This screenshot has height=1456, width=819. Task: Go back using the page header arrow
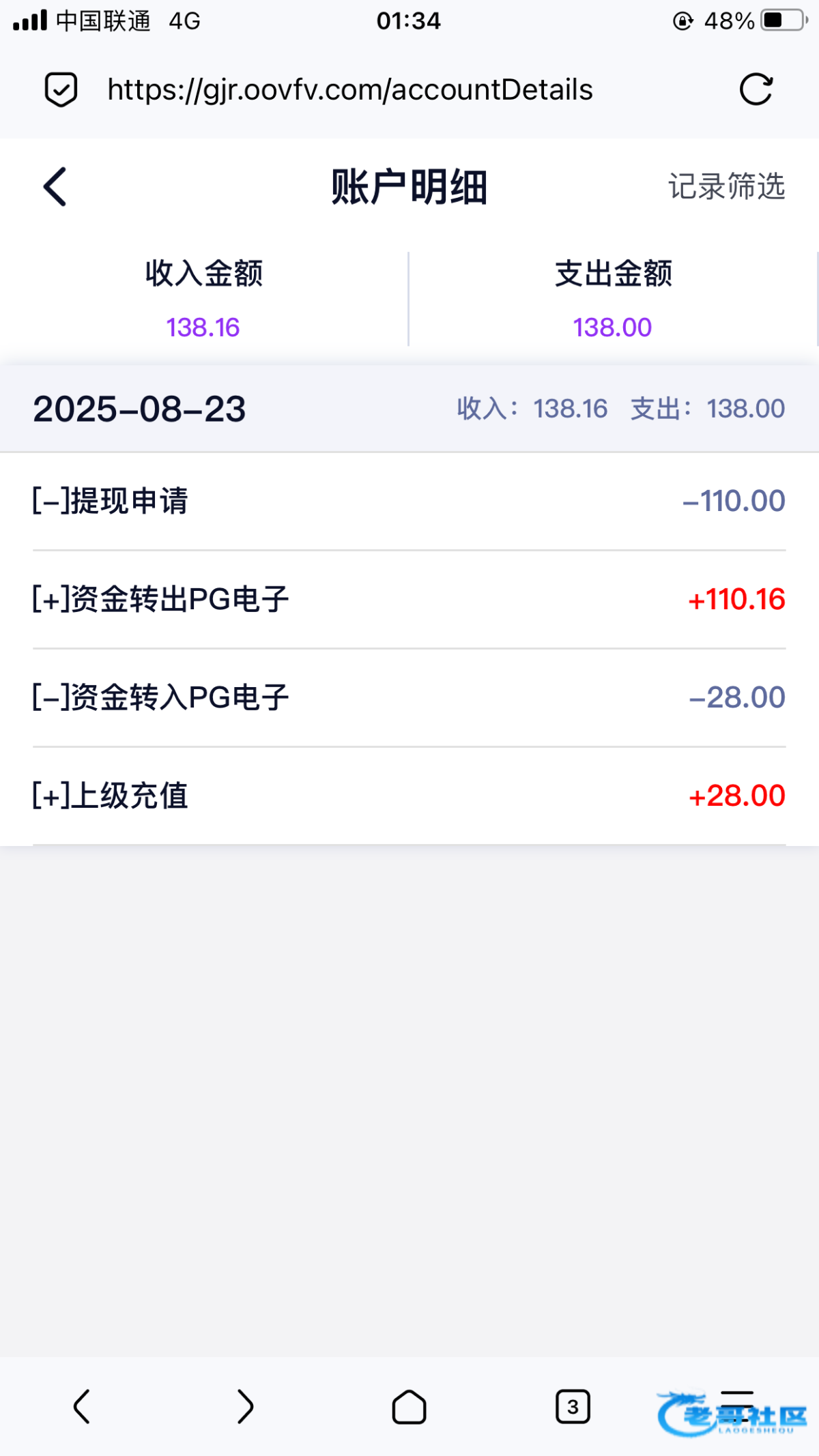(55, 186)
